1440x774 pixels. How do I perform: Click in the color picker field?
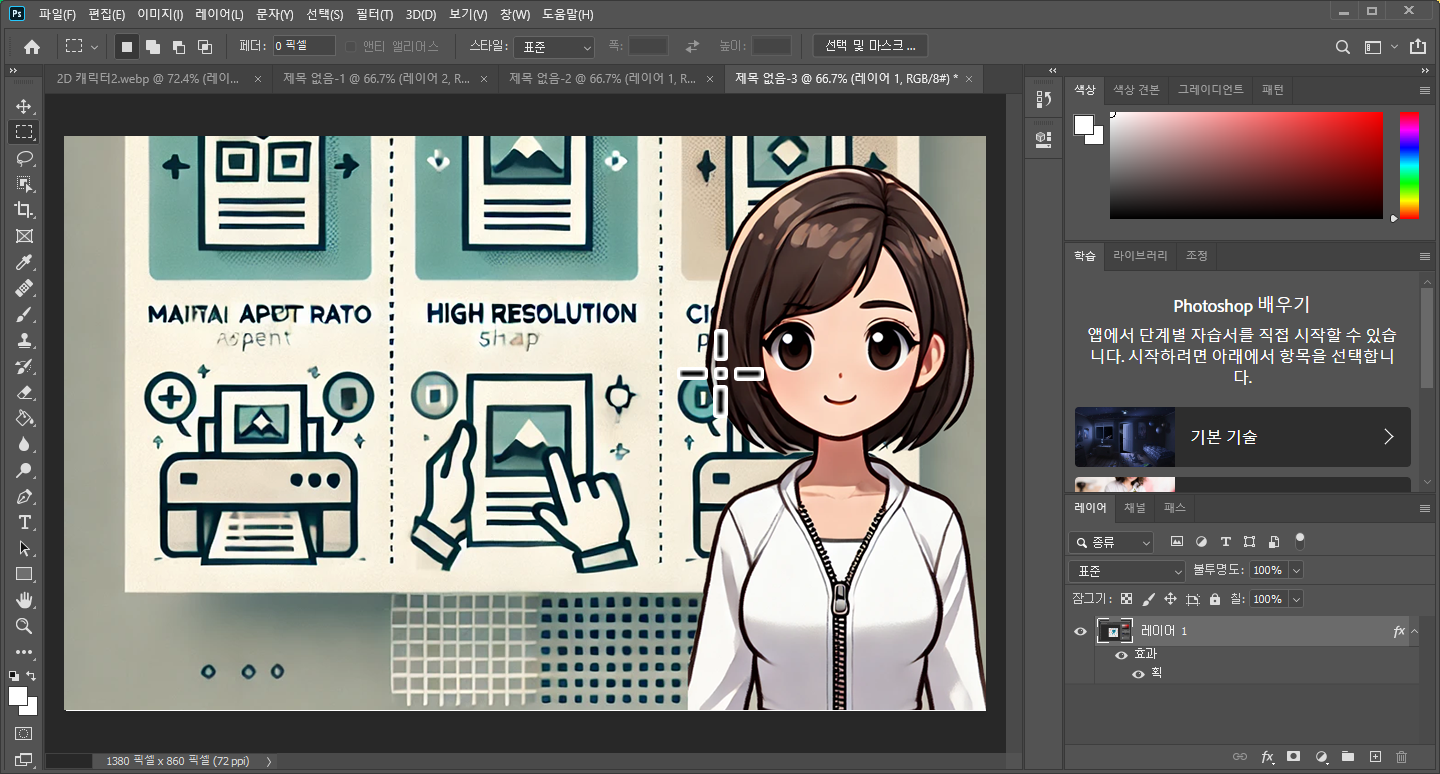1246,165
